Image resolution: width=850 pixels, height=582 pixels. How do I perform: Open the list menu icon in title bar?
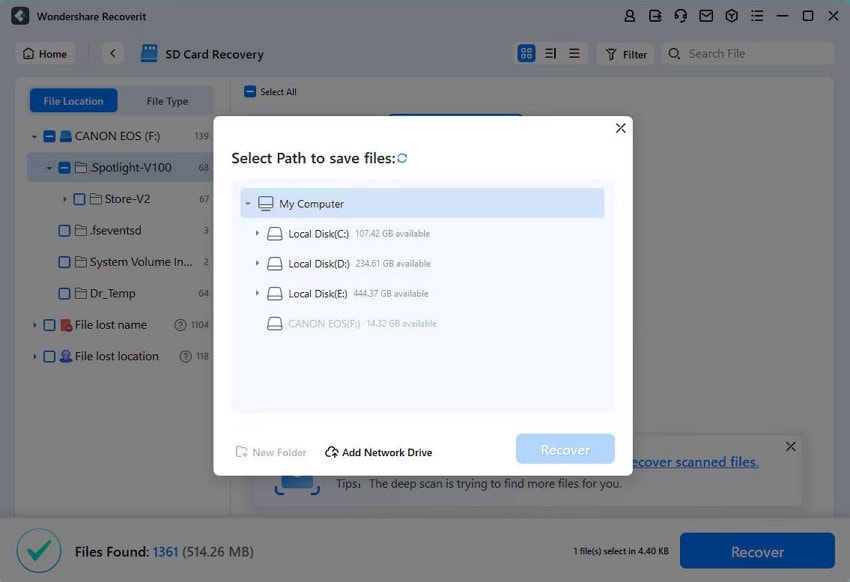point(757,16)
